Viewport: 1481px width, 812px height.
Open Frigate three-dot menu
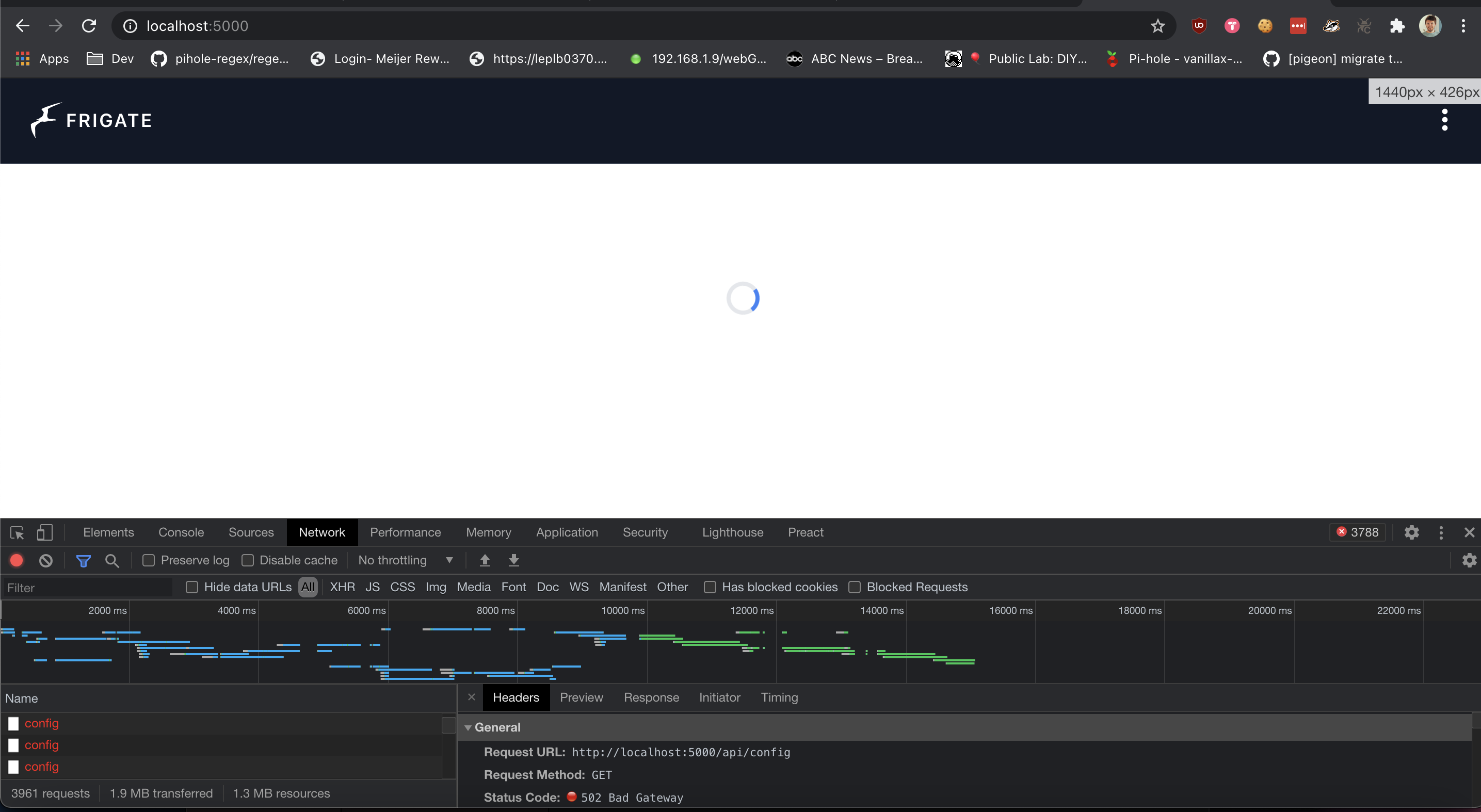pyautogui.click(x=1444, y=120)
